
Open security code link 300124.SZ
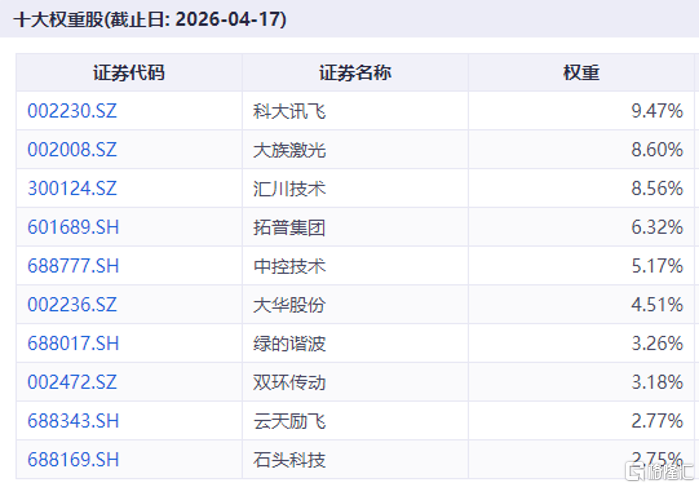(72, 188)
